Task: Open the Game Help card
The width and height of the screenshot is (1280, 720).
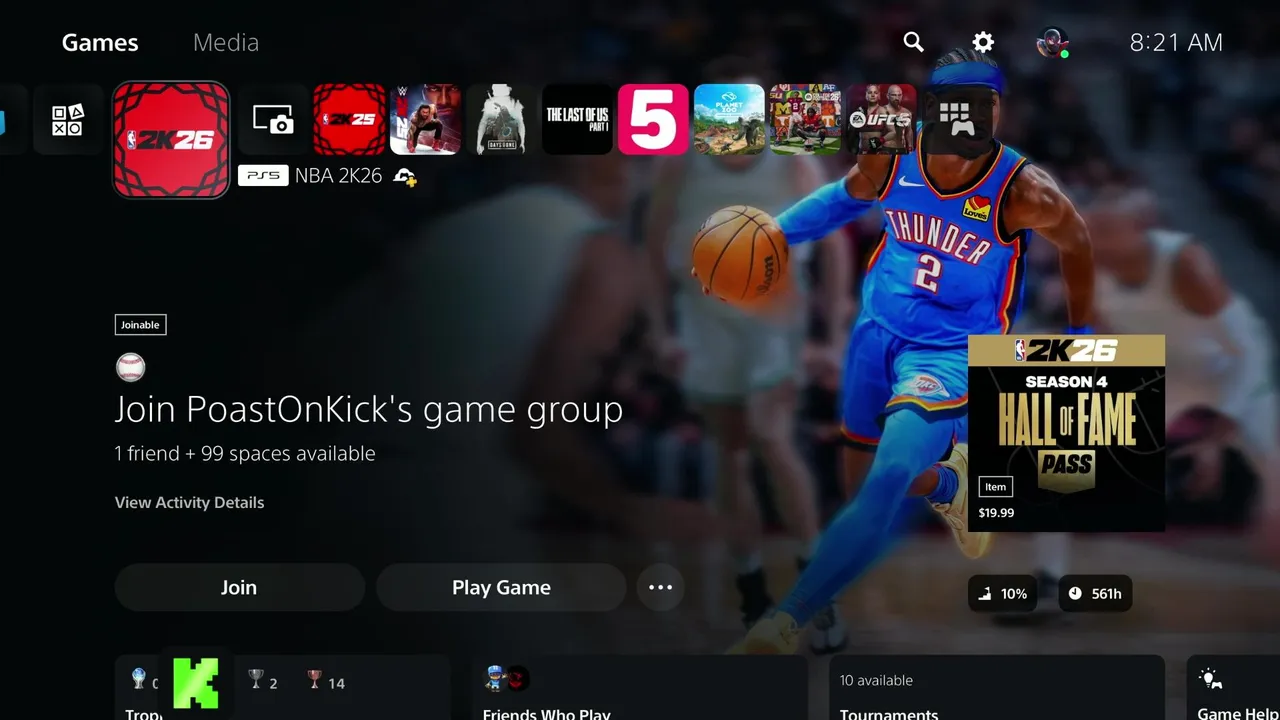Action: point(1233,688)
